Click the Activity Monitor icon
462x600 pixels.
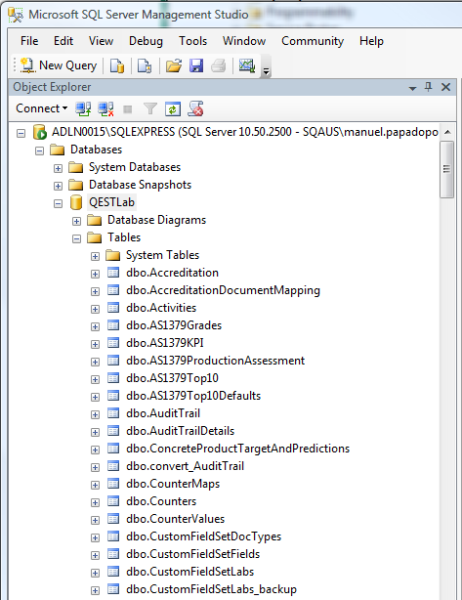(247, 66)
